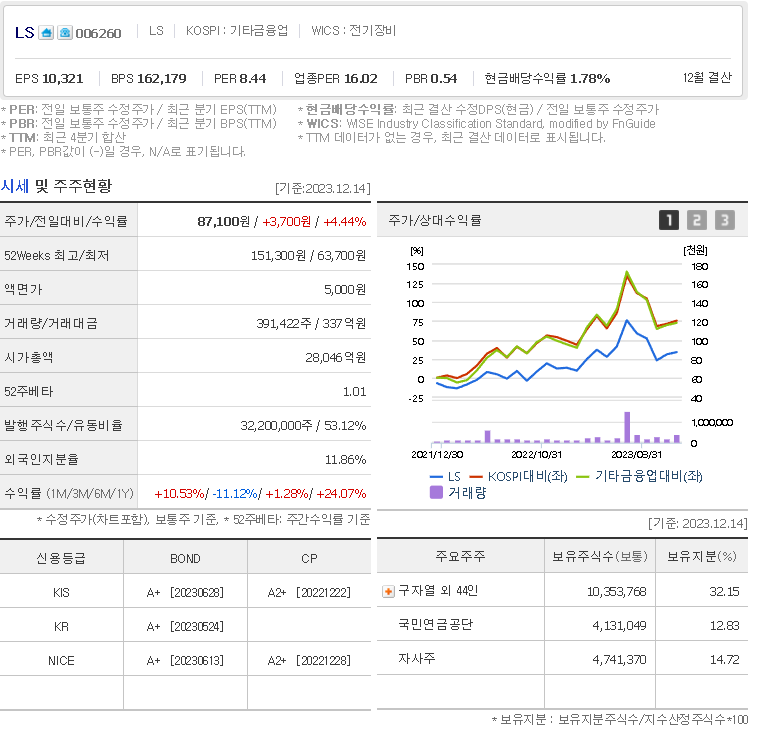Click shares held value 10,353,768

pos(616,592)
